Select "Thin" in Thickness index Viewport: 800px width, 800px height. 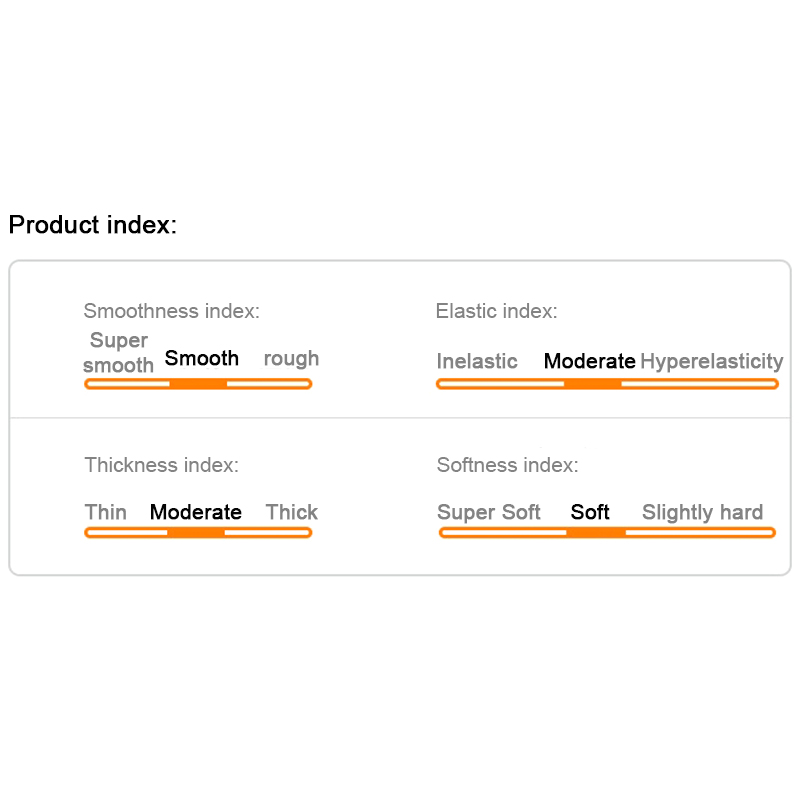(x=106, y=512)
